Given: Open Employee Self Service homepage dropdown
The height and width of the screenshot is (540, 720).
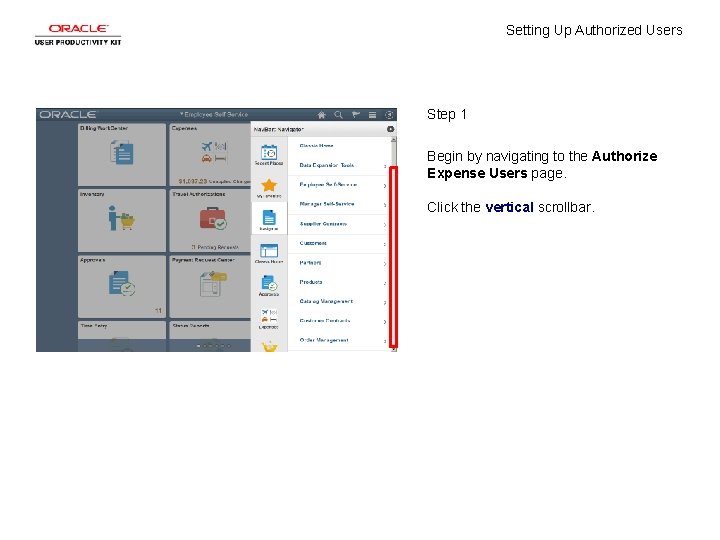Looking at the screenshot, I should [x=214, y=114].
